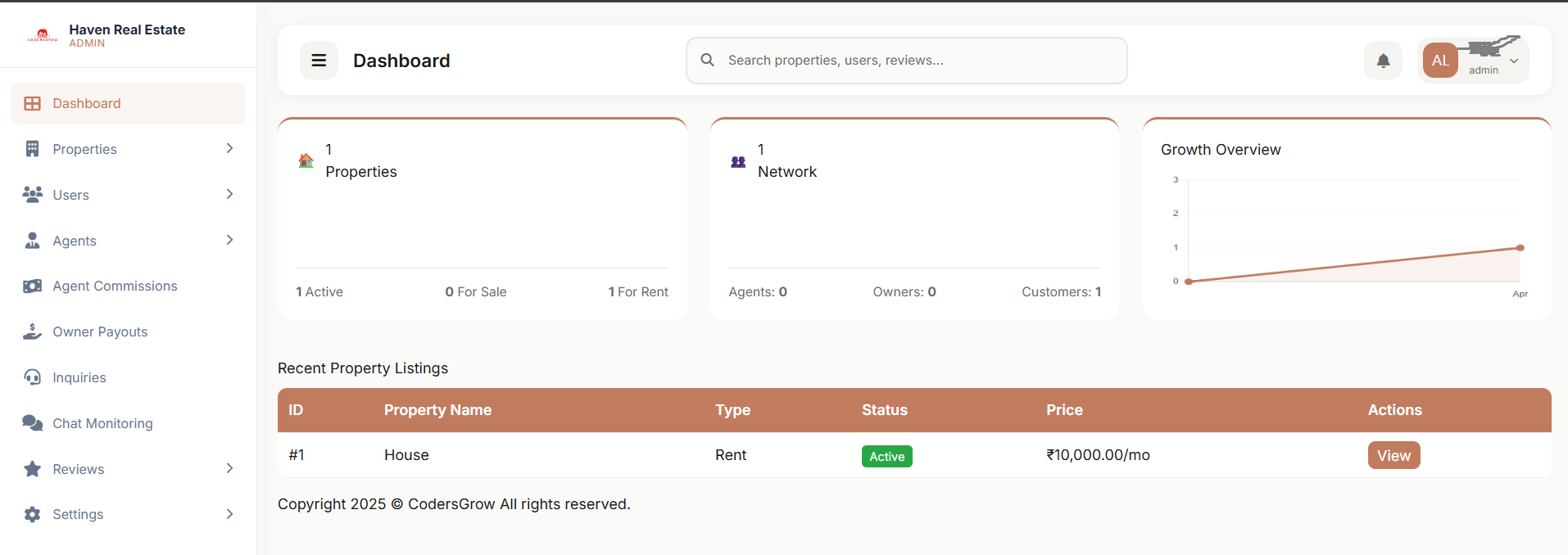
Task: Click the Agent Commissions money icon
Action: click(x=33, y=287)
